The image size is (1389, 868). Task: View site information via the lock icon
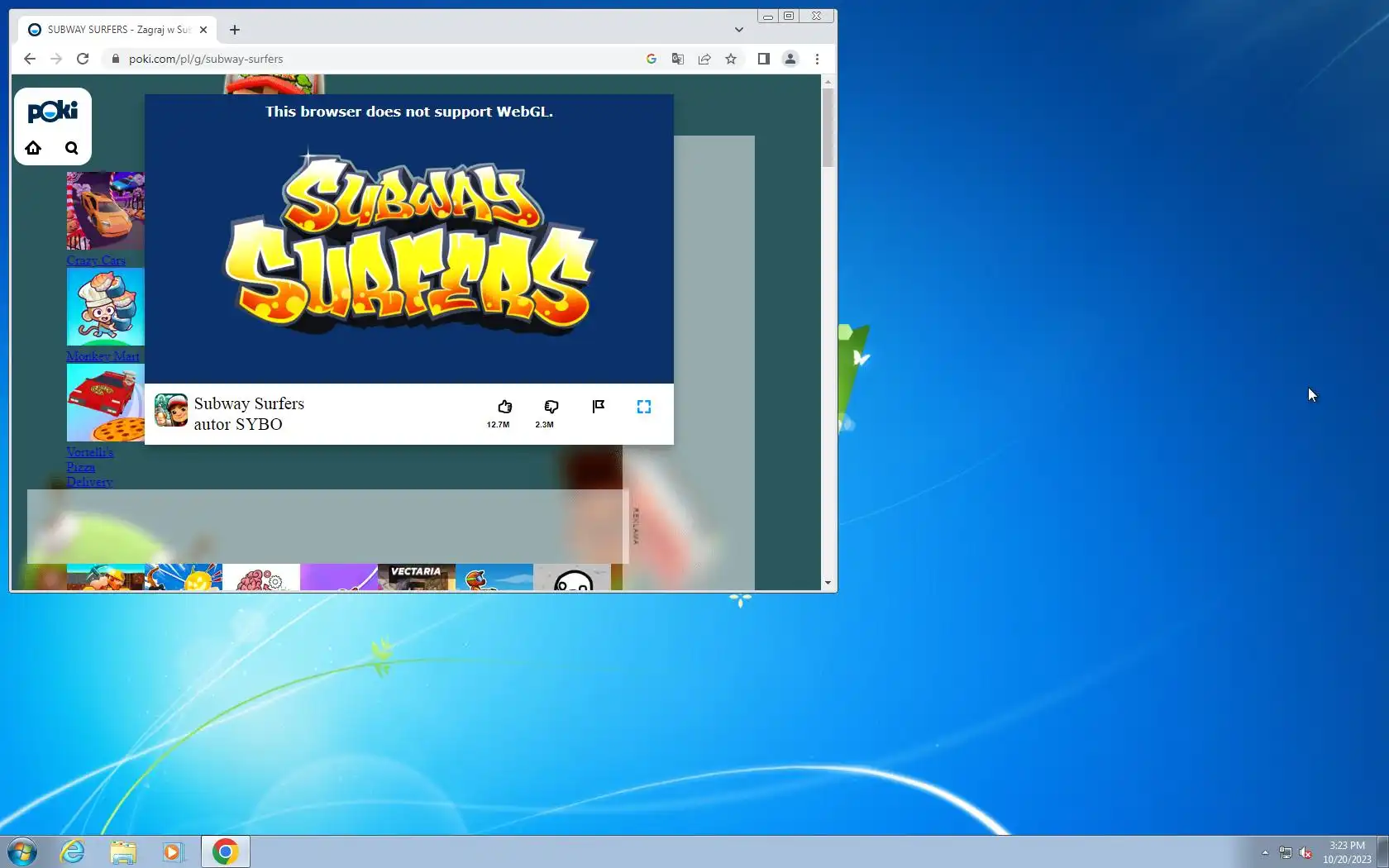(115, 59)
